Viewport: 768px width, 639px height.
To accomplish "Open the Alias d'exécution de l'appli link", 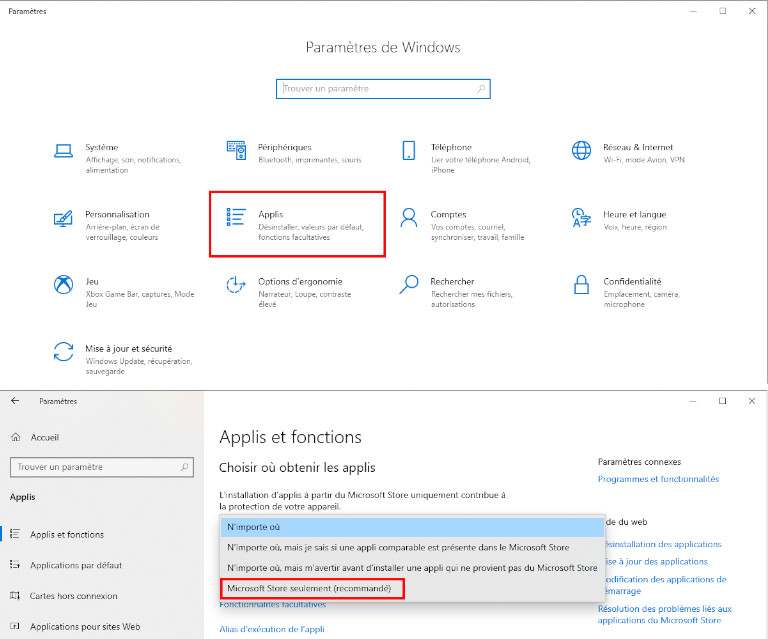I will 272,629.
